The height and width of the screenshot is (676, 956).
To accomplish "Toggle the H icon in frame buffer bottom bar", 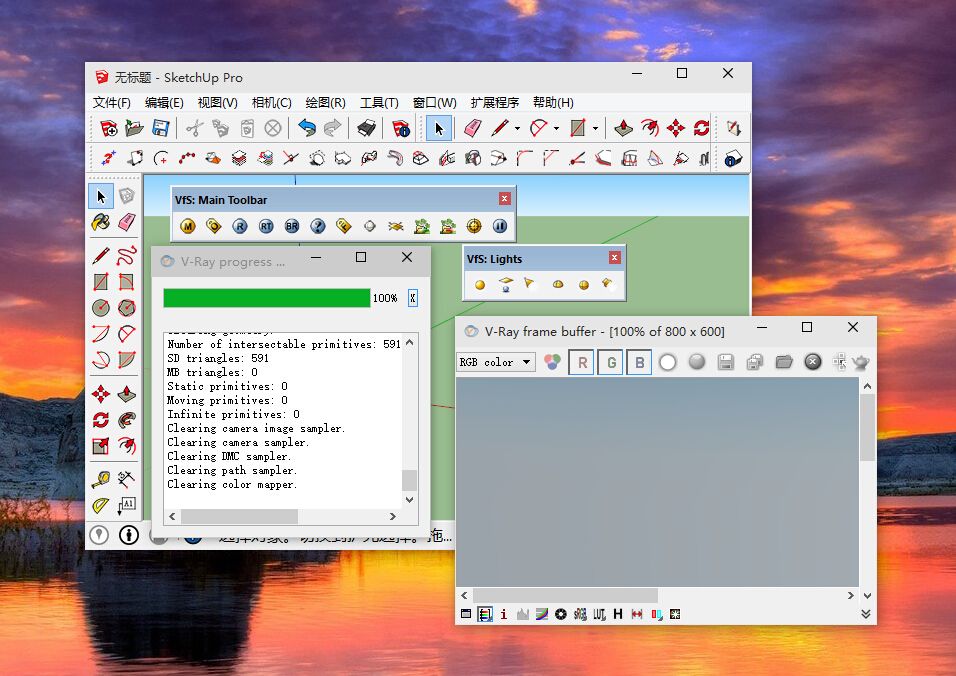I will (618, 614).
